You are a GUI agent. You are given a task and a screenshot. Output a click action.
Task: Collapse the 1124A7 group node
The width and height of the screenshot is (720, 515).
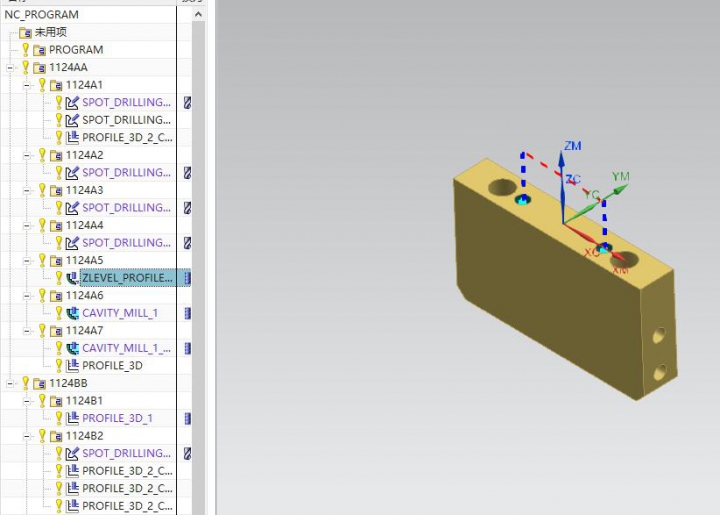point(27,330)
